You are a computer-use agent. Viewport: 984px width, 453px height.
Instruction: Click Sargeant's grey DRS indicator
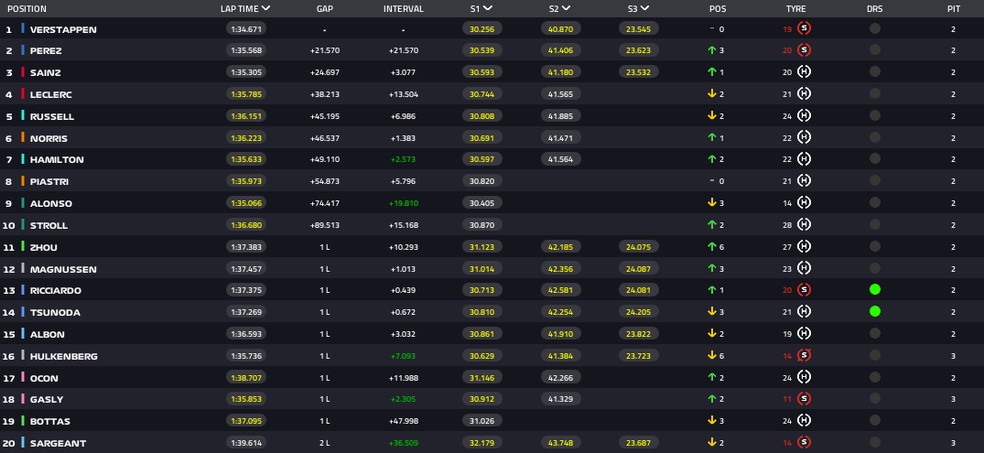pyautogui.click(x=875, y=442)
